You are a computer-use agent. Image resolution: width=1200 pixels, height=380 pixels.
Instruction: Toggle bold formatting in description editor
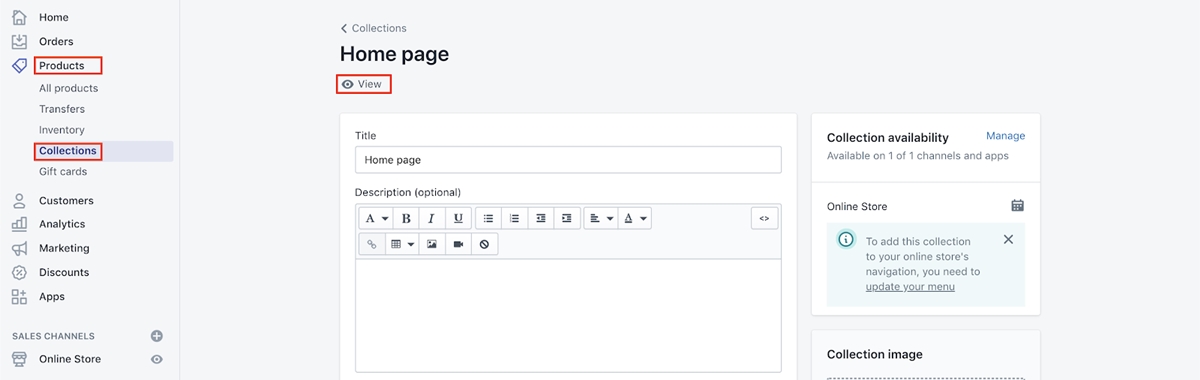tap(406, 218)
